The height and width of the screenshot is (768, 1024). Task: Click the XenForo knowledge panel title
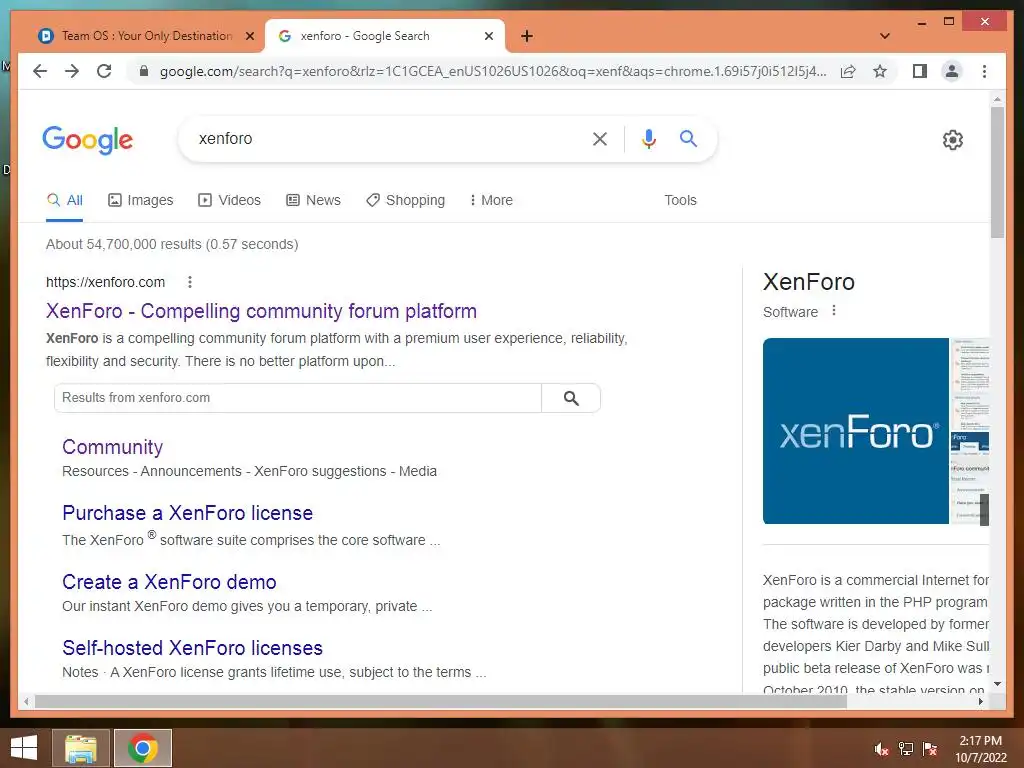808,282
